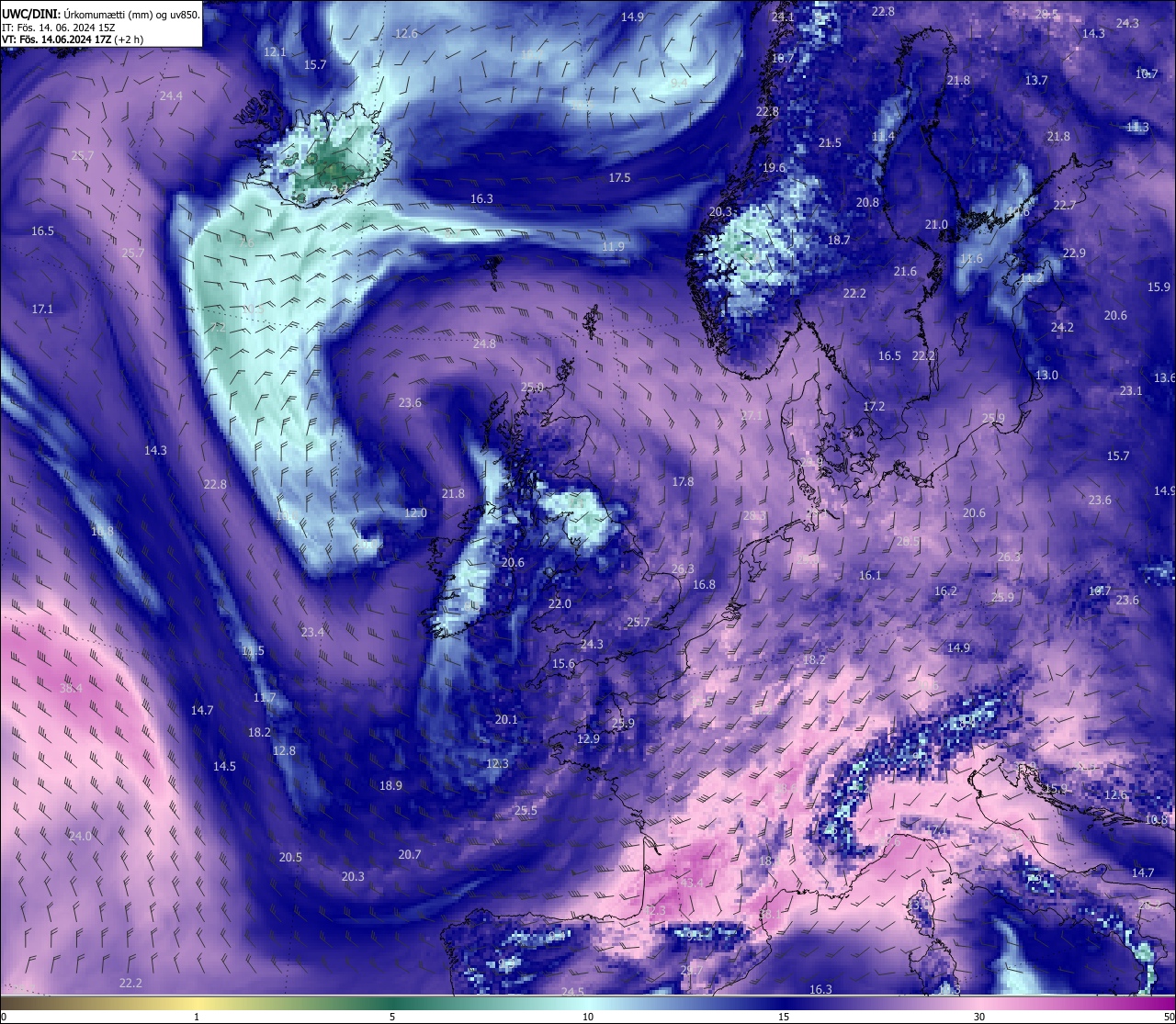Click the 22.0 value label
The width and height of the screenshot is (1176, 1024).
pos(560,603)
